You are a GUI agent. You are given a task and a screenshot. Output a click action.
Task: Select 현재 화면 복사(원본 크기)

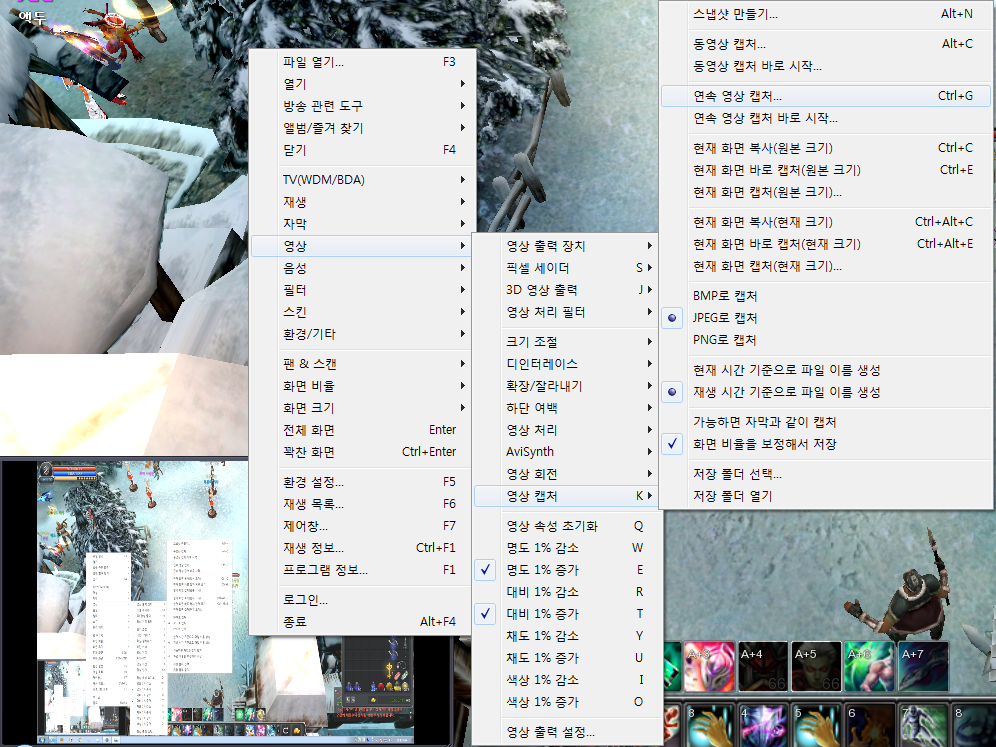(x=826, y=148)
